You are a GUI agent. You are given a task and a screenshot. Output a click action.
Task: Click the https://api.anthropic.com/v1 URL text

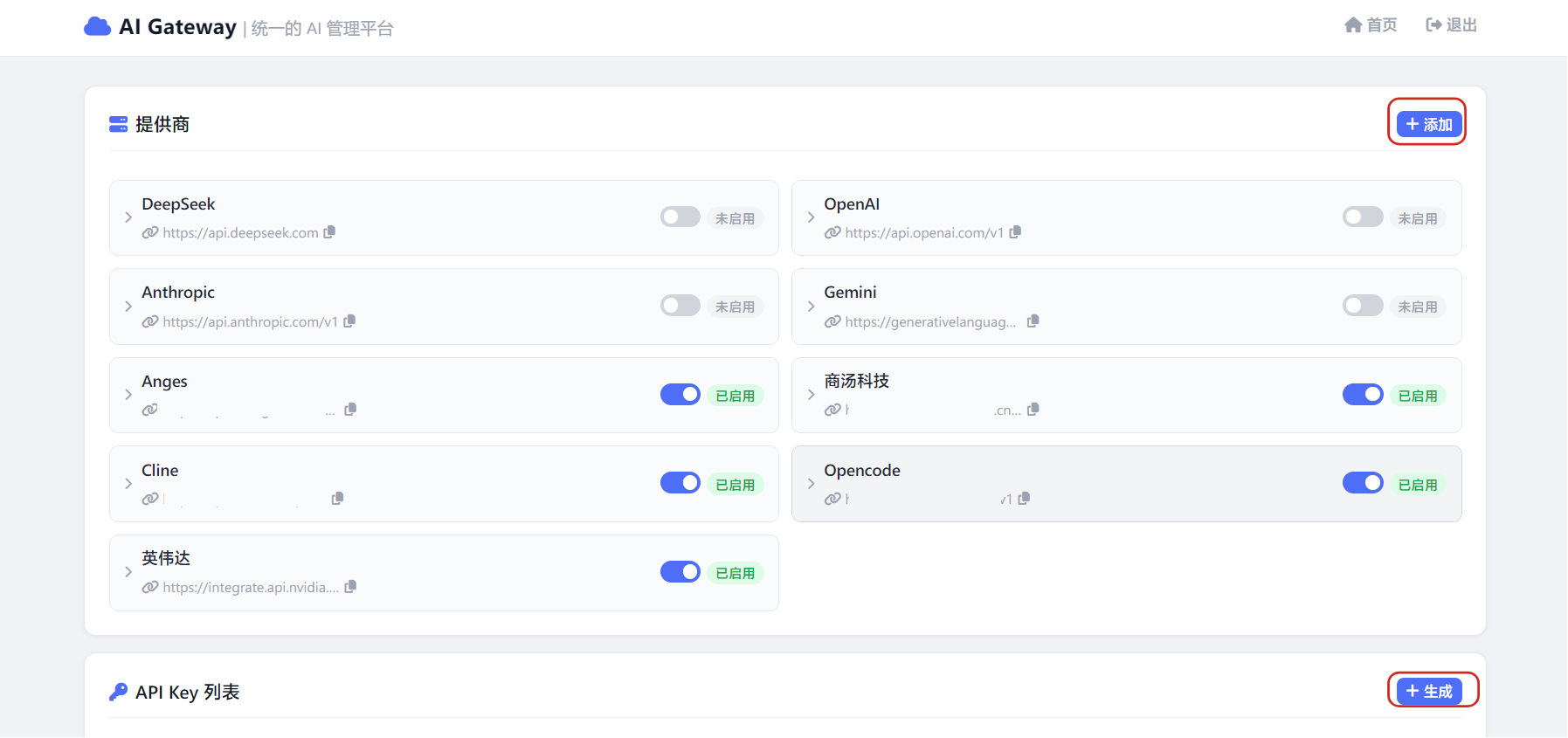(250, 322)
